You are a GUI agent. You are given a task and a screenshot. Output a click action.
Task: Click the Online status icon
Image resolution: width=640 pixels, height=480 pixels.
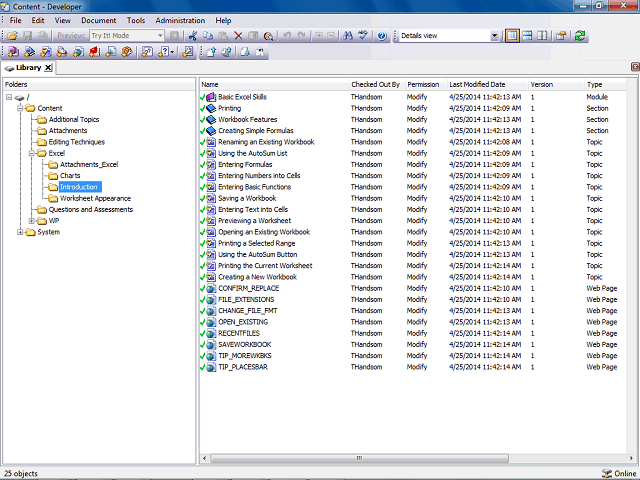click(x=607, y=473)
